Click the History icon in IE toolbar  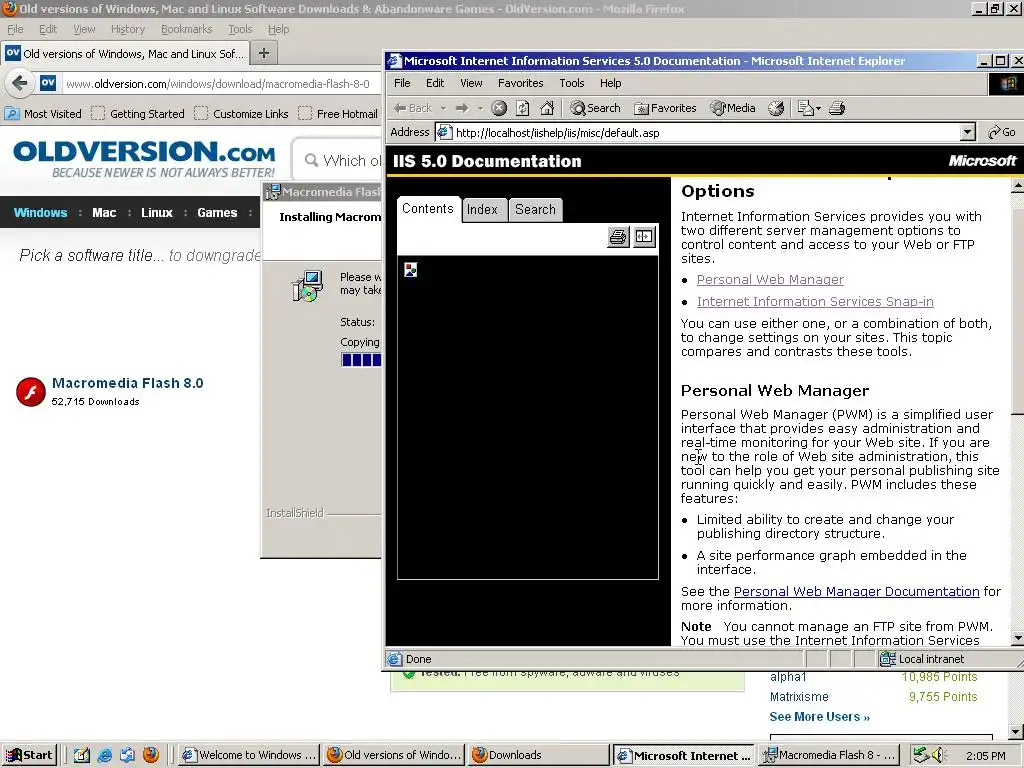point(776,108)
